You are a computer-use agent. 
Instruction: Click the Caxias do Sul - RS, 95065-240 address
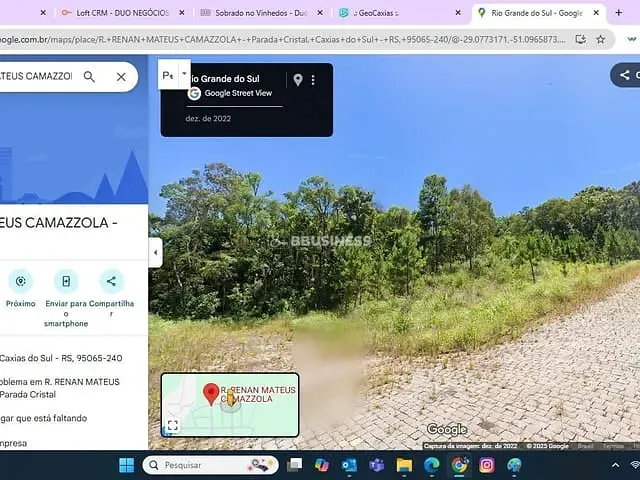[61, 358]
